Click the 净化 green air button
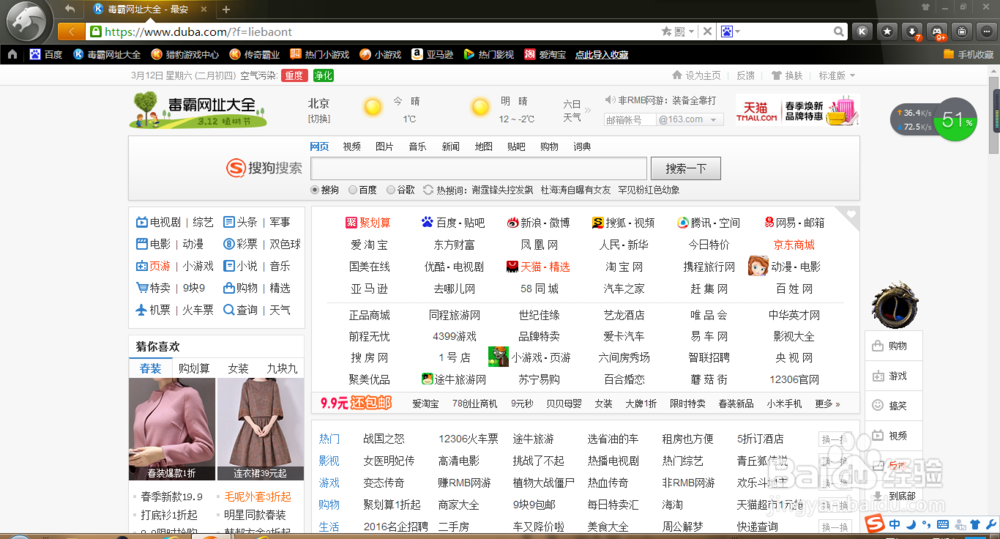 coord(323,75)
